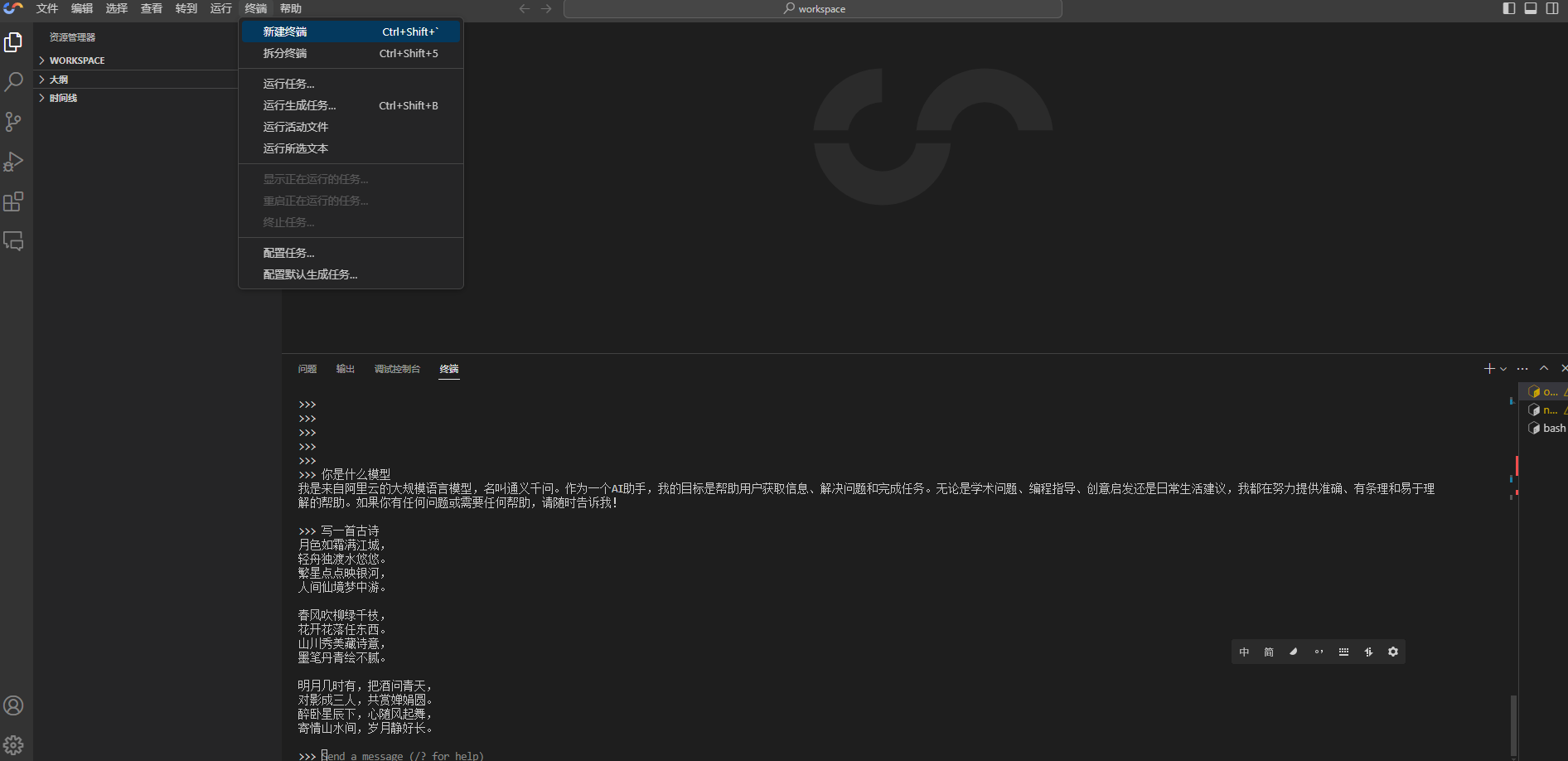Click the plus icon to add a terminal
Image resolution: width=1568 pixels, height=761 pixels.
1489,368
